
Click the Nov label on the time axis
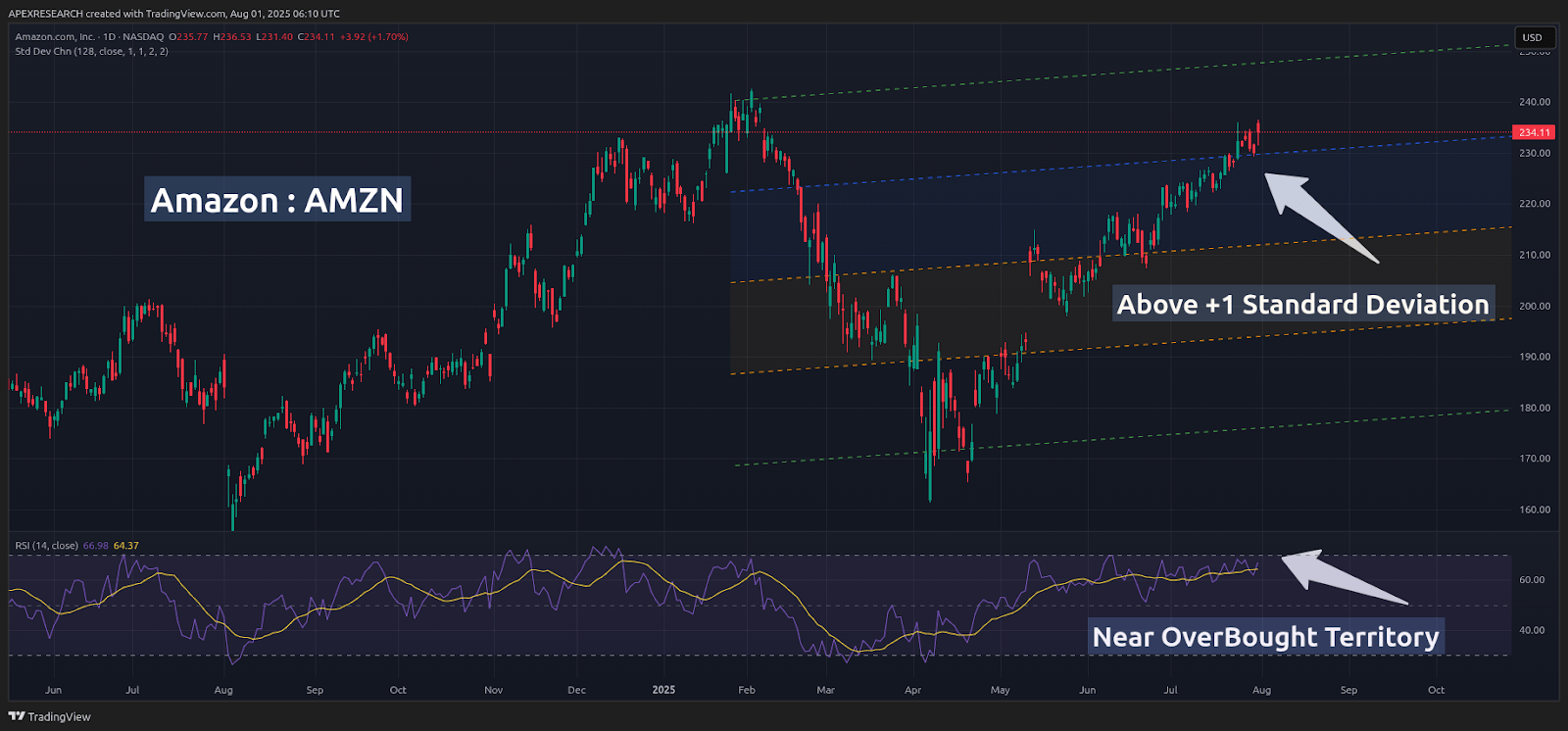tap(494, 690)
